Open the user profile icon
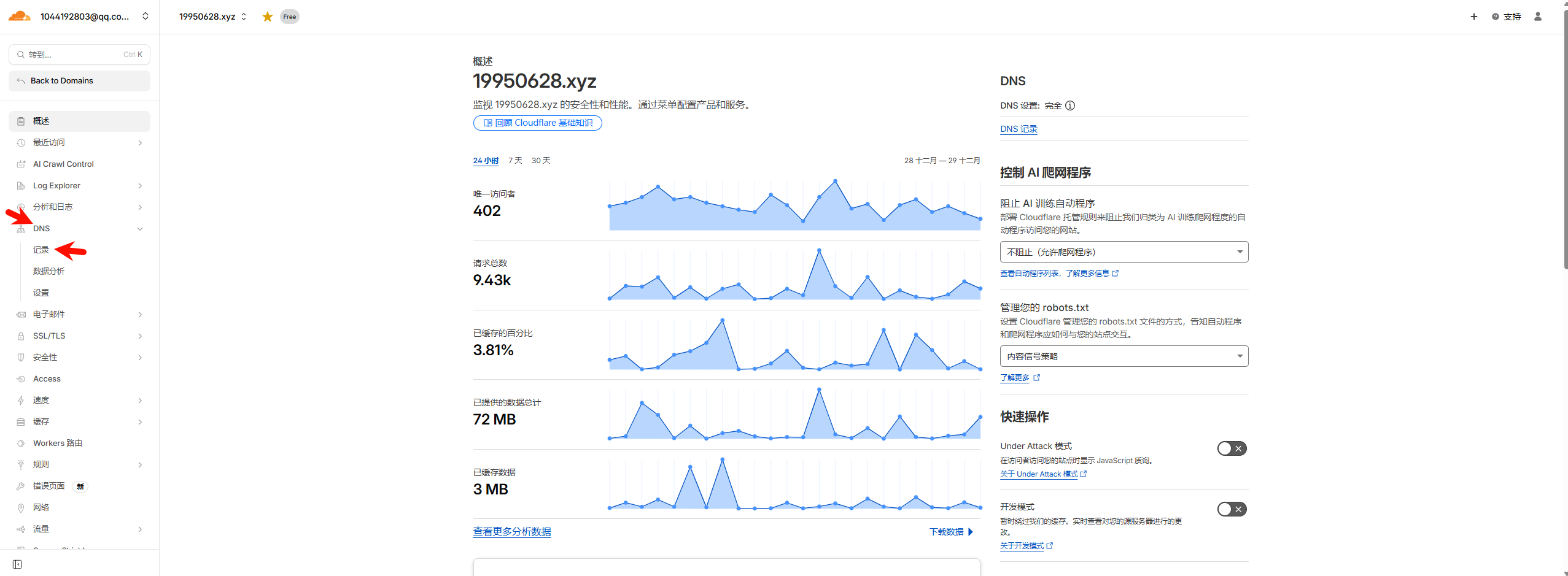 (x=1537, y=17)
